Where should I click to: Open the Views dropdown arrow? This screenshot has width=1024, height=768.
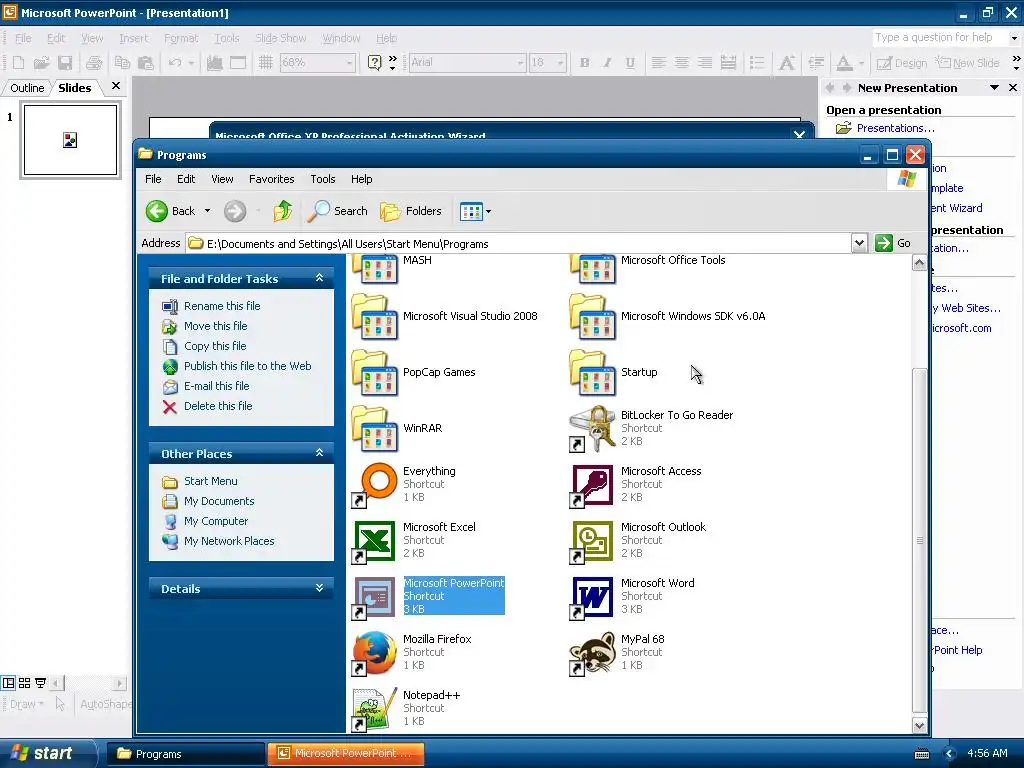pyautogui.click(x=488, y=211)
